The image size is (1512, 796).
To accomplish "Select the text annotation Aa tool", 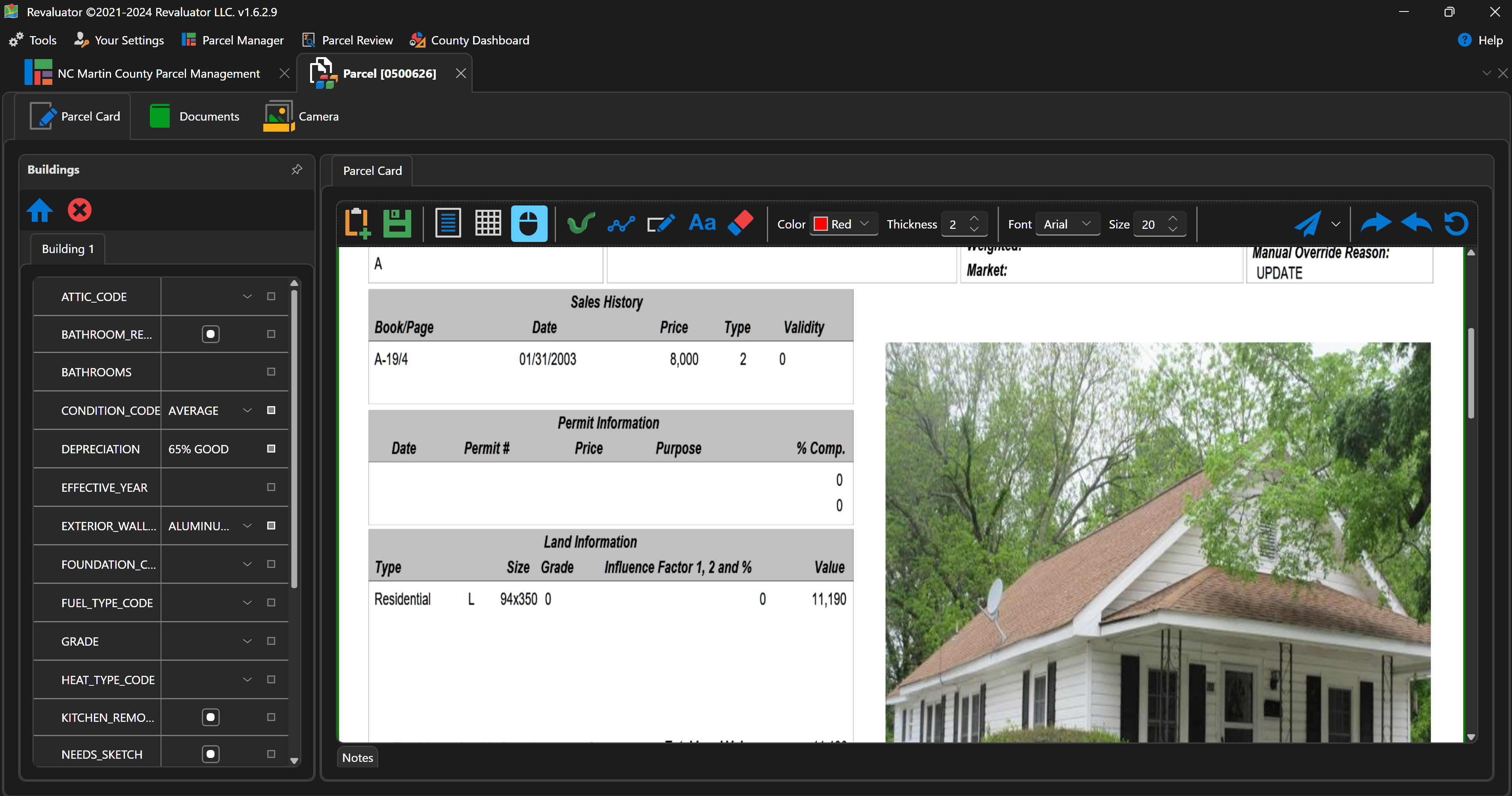I will pos(702,224).
